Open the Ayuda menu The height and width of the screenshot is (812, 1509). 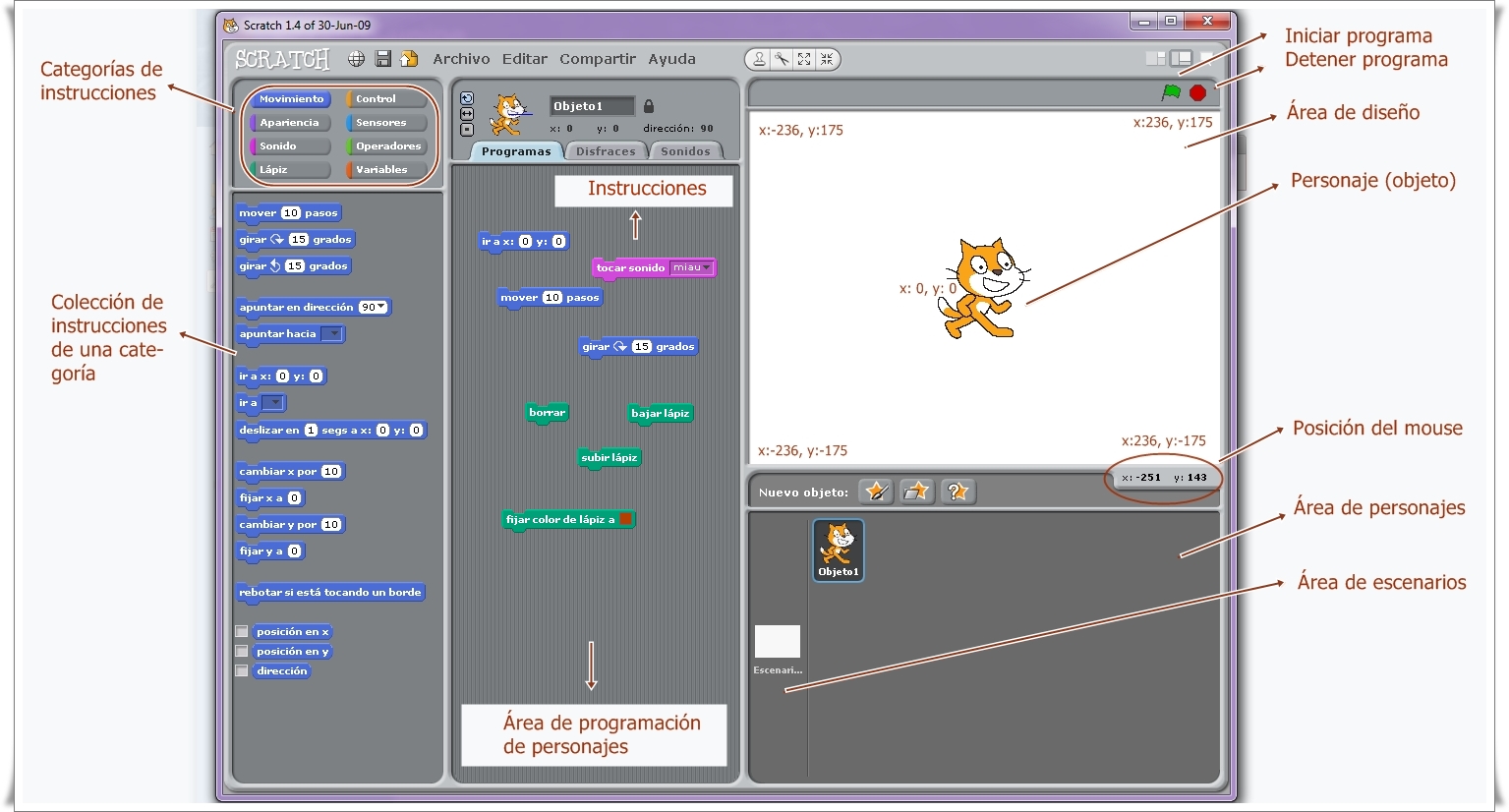click(671, 59)
